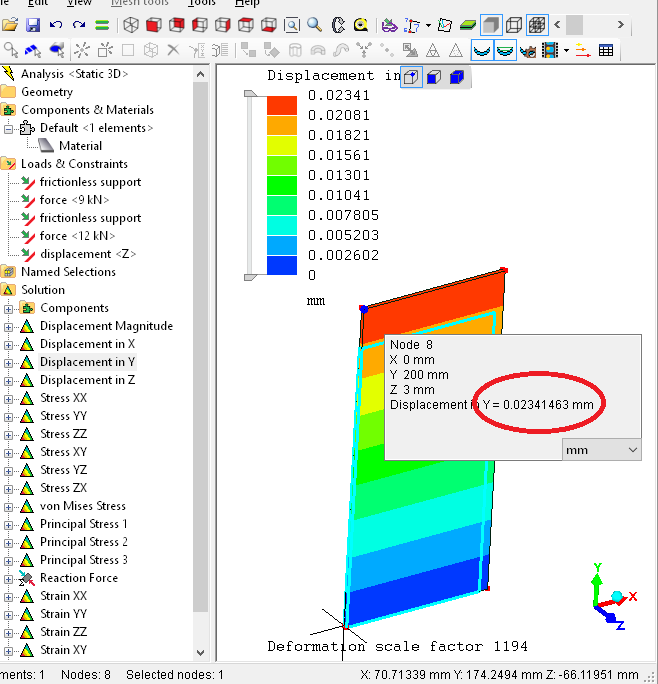Toggle the undeformed overlay view button
Viewport: 658px width, 684px height.
[505, 51]
